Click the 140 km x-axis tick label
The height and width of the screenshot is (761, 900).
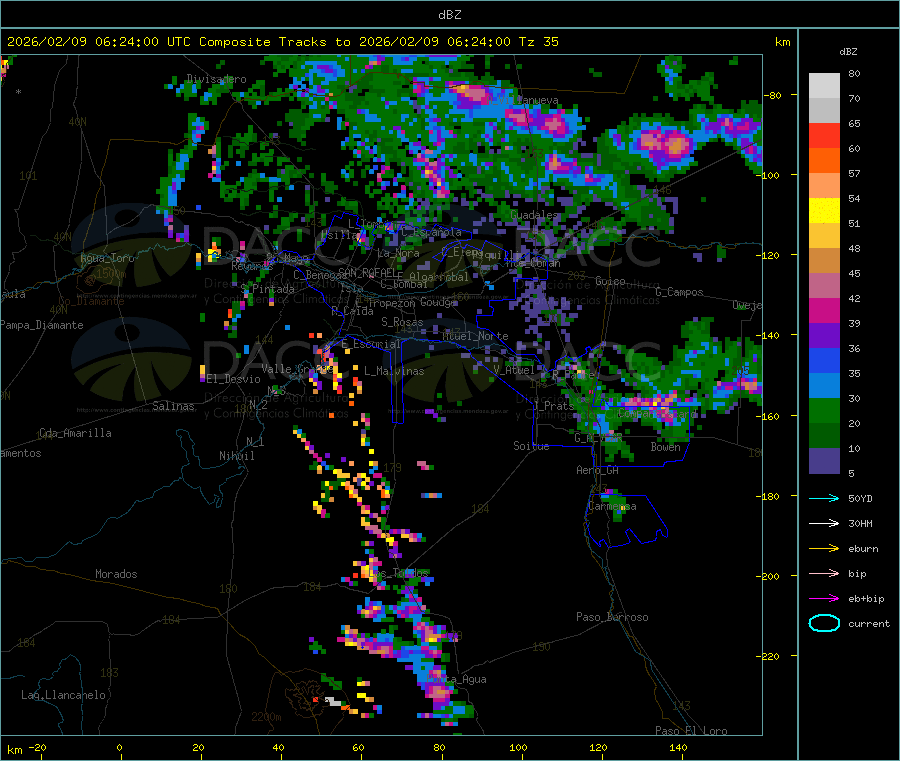point(678,747)
